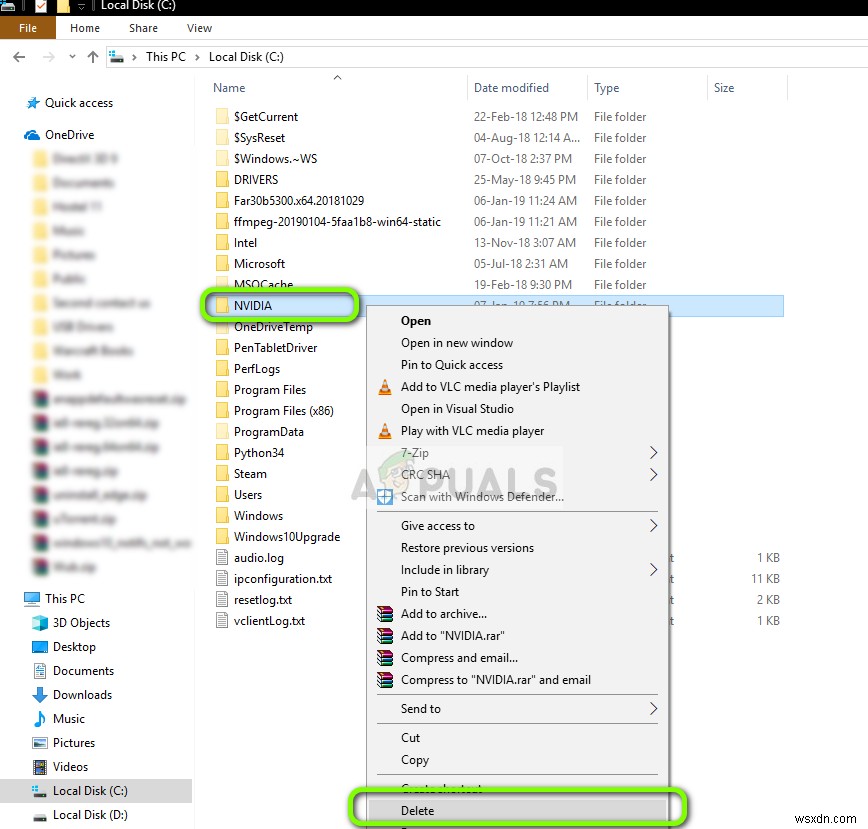Click the Up arrow to go to This PC
The image size is (868, 829).
93,57
